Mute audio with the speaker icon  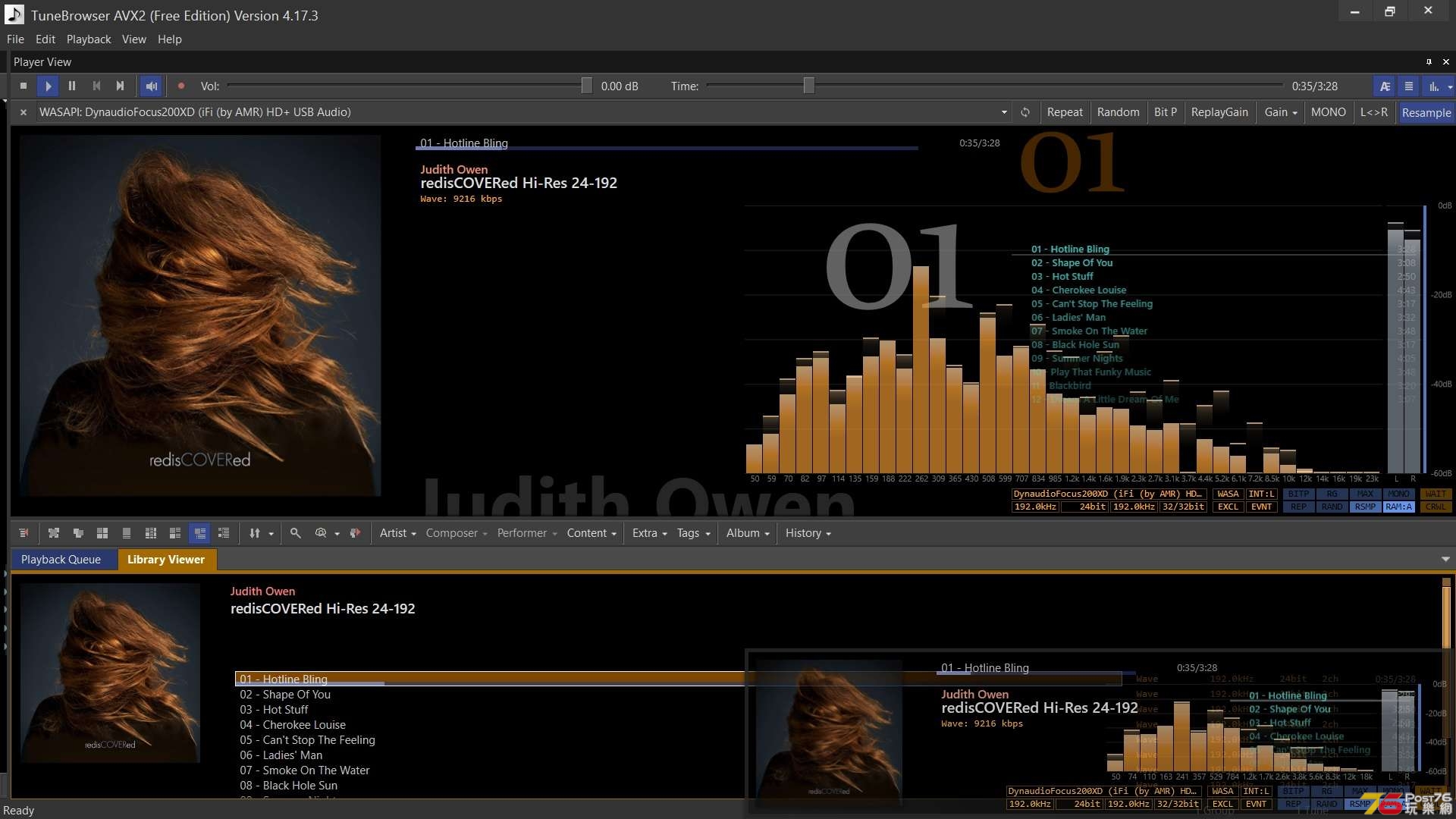(x=152, y=86)
